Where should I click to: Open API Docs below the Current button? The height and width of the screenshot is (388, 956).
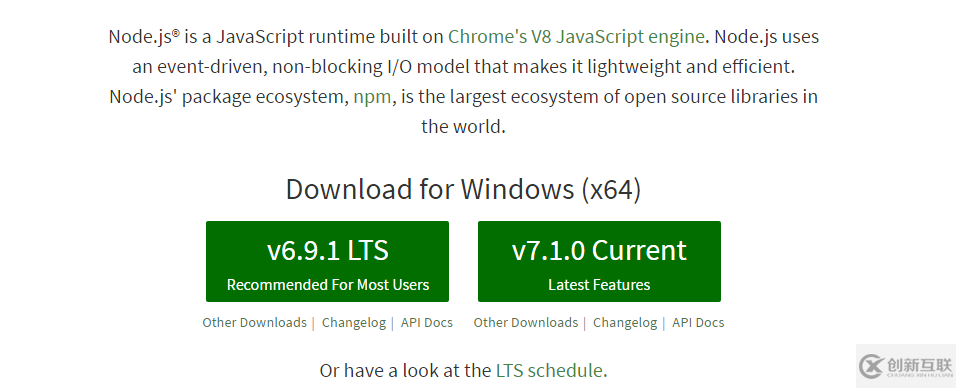coord(698,322)
